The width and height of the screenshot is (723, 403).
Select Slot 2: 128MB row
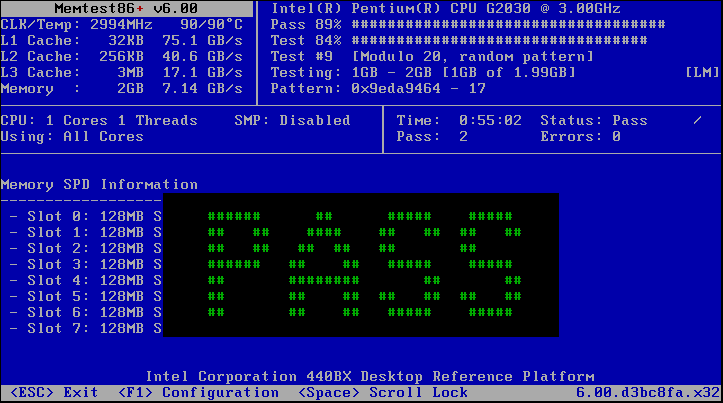click(x=85, y=249)
